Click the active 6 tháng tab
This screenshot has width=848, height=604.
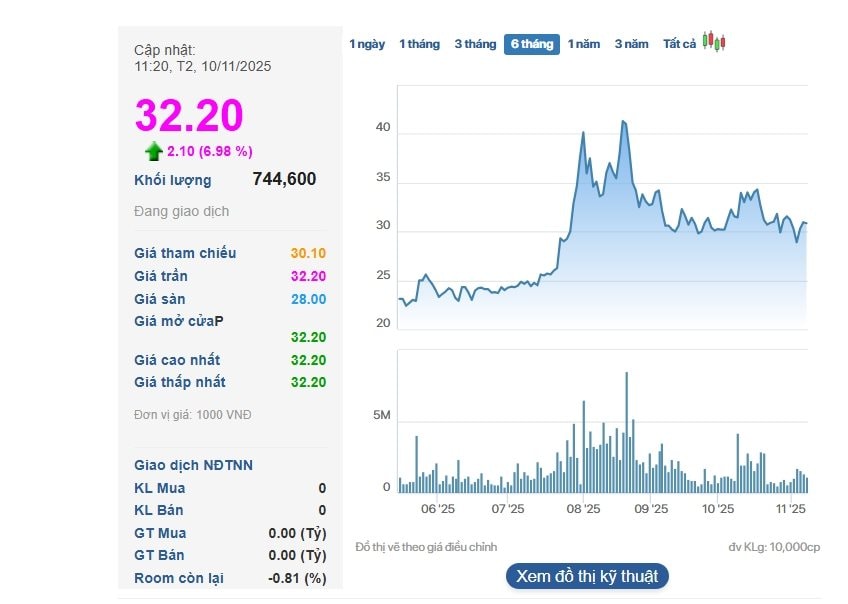click(531, 44)
